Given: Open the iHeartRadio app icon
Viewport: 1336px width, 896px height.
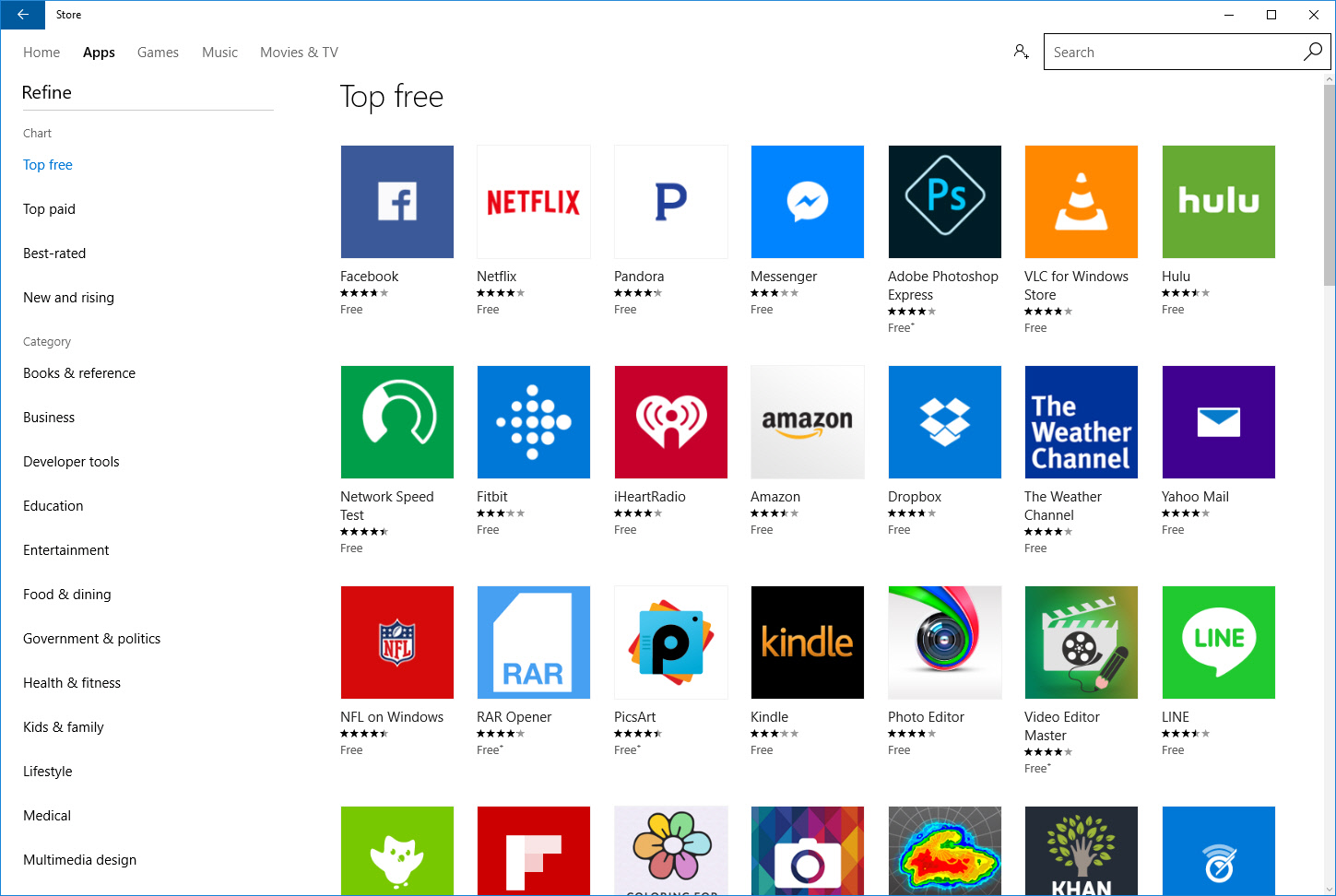Looking at the screenshot, I should 671,422.
